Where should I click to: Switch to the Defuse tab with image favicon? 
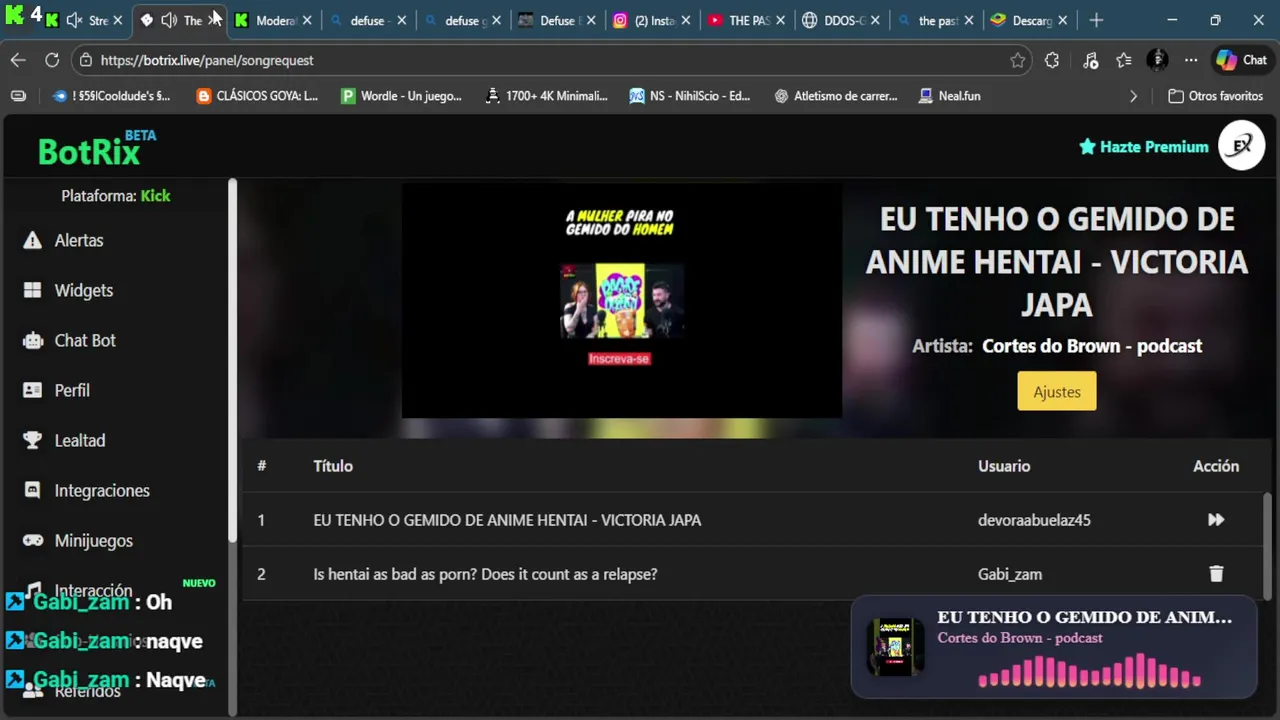tap(556, 20)
